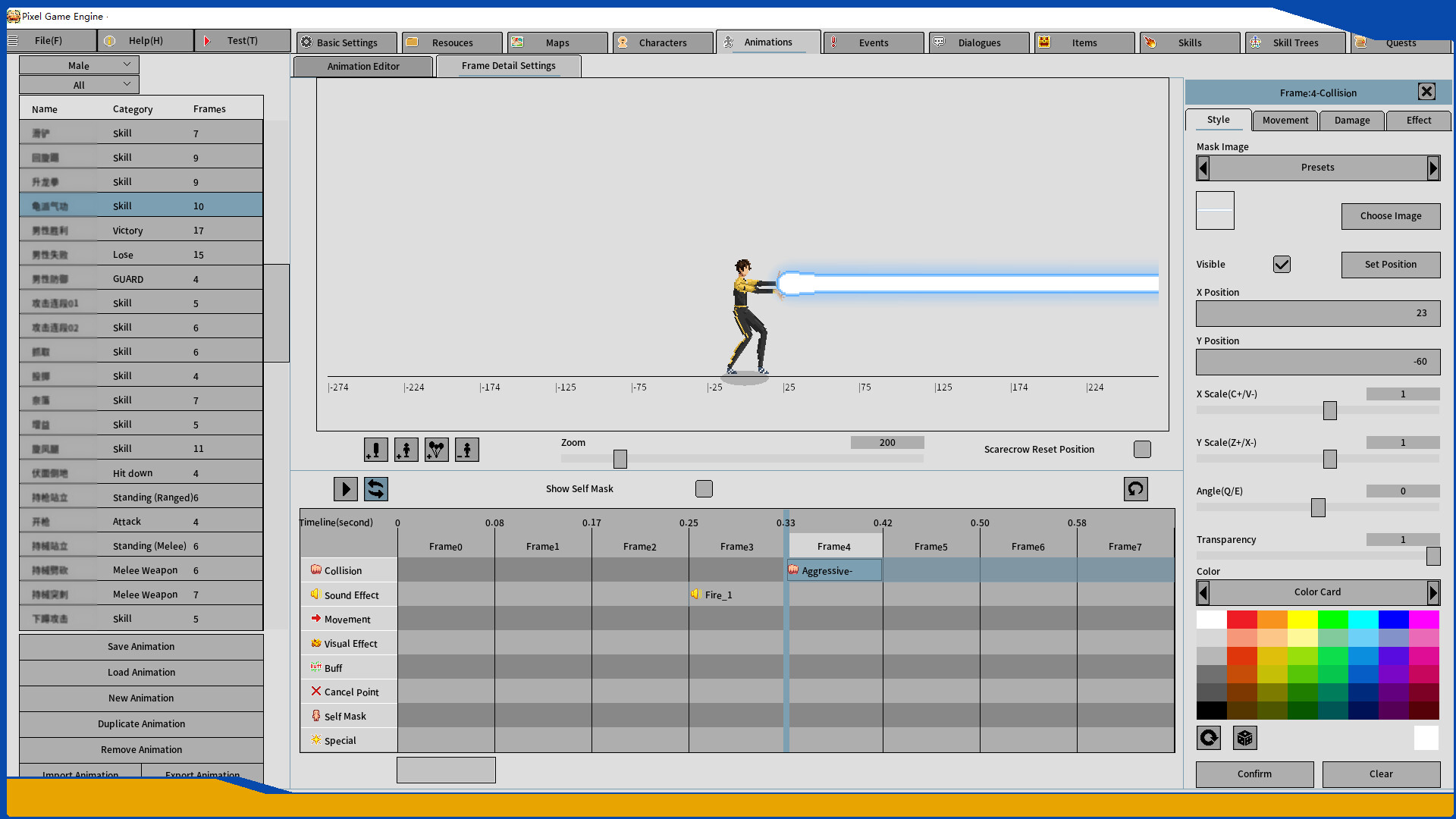Select the Collision track icon
This screenshot has height=819, width=1456.
point(316,570)
